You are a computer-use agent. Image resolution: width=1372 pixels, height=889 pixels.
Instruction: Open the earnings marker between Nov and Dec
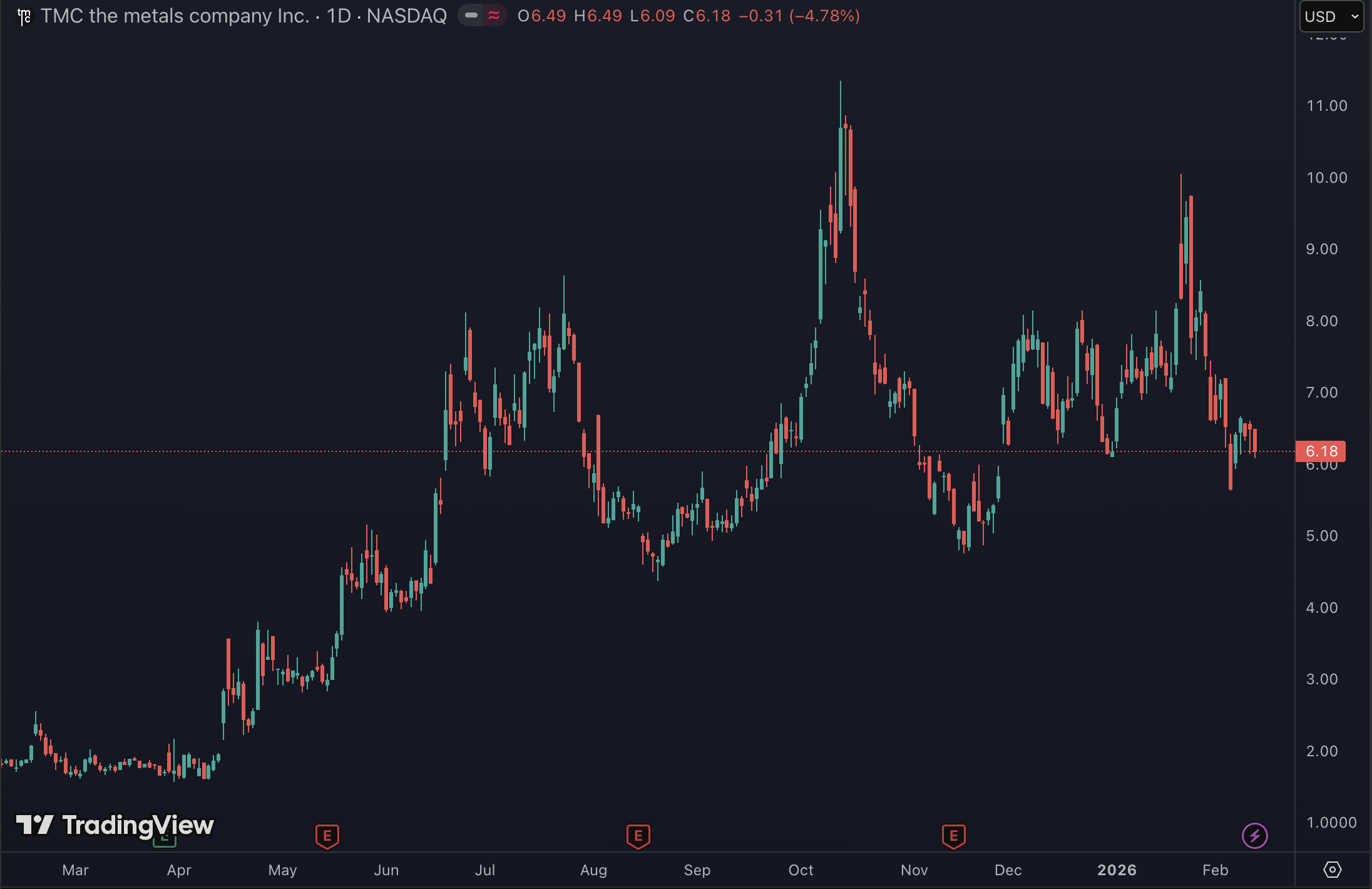point(954,836)
